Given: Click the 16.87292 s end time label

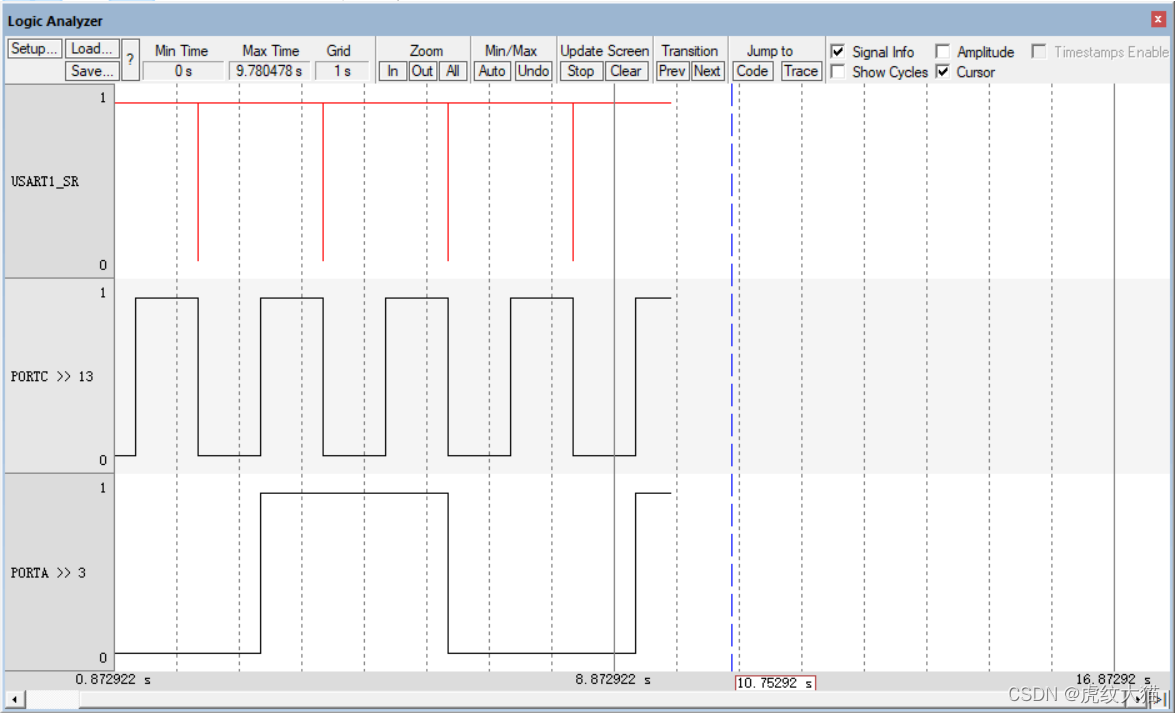Looking at the screenshot, I should [x=1114, y=680].
